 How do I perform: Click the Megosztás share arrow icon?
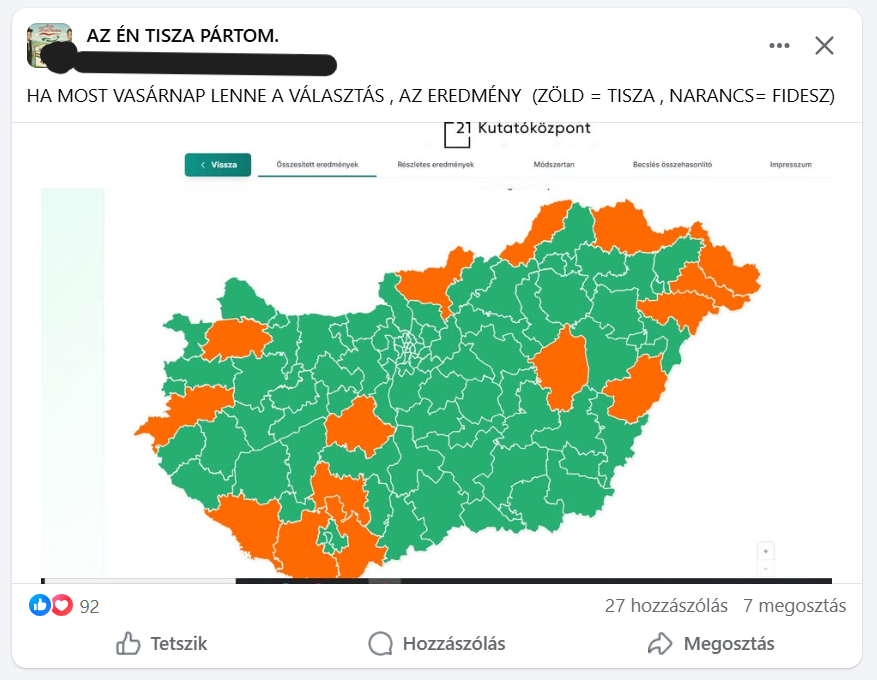(x=660, y=643)
